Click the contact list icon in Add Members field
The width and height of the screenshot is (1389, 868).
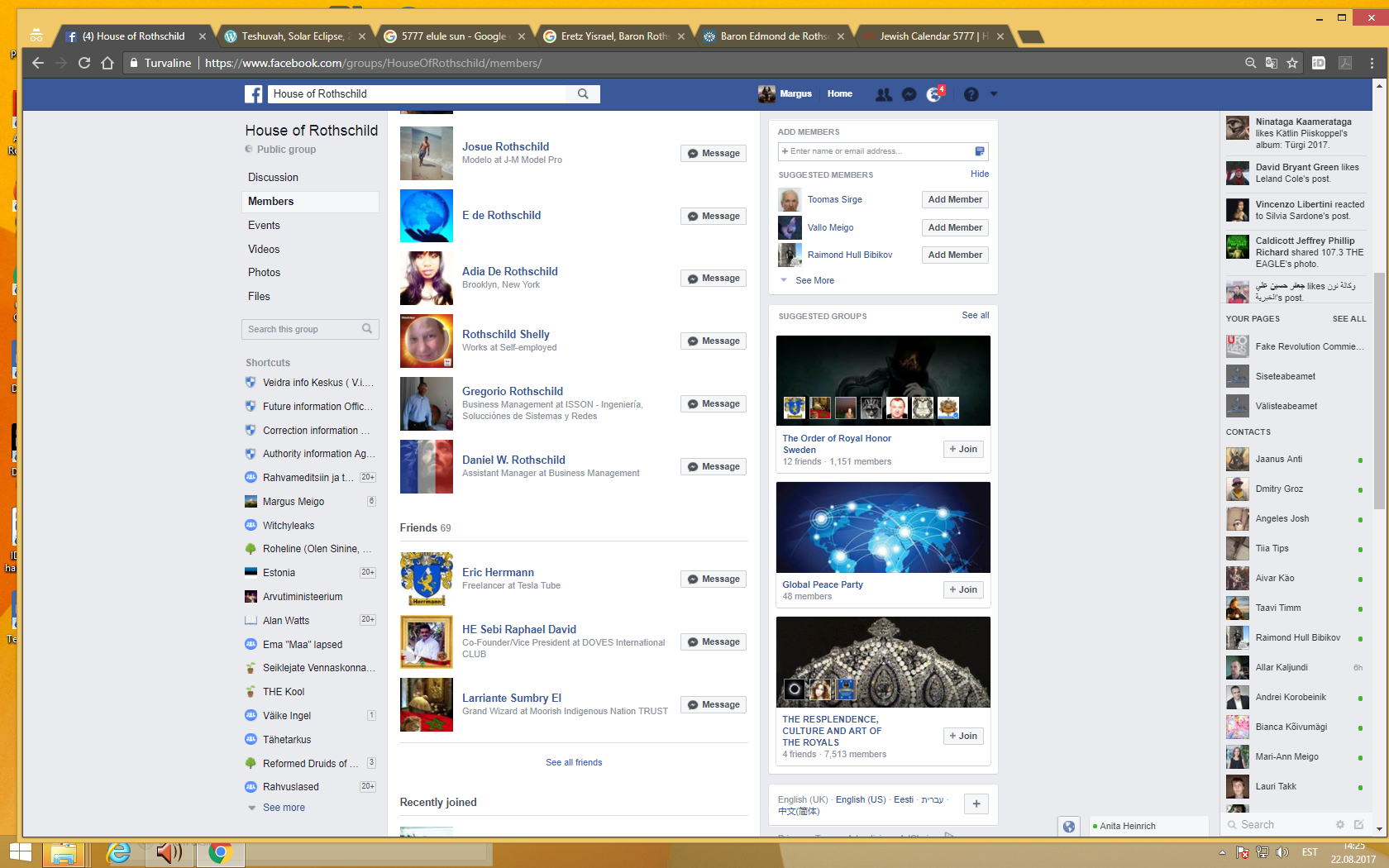pos(979,151)
